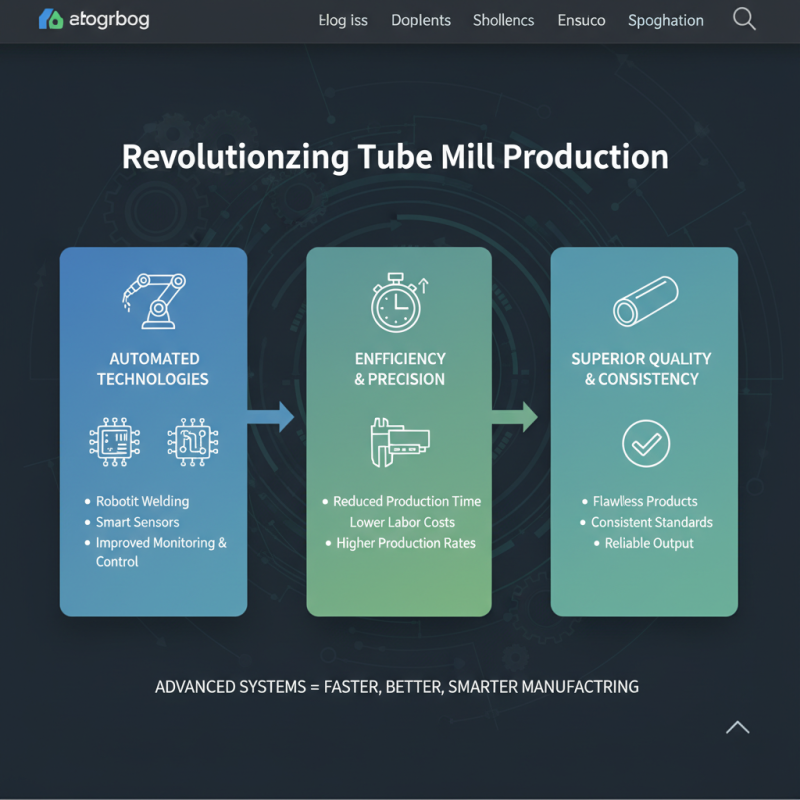Click the Flawless Products bullet point

(644, 501)
